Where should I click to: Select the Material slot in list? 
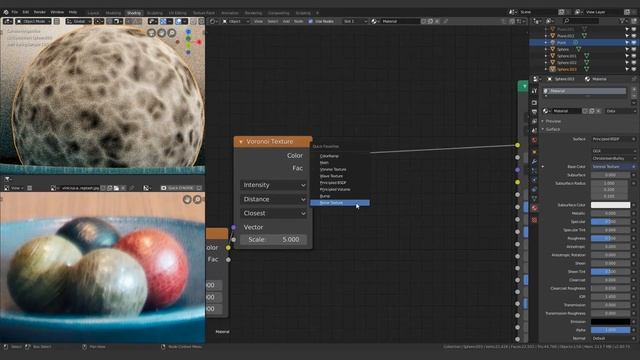click(x=585, y=91)
